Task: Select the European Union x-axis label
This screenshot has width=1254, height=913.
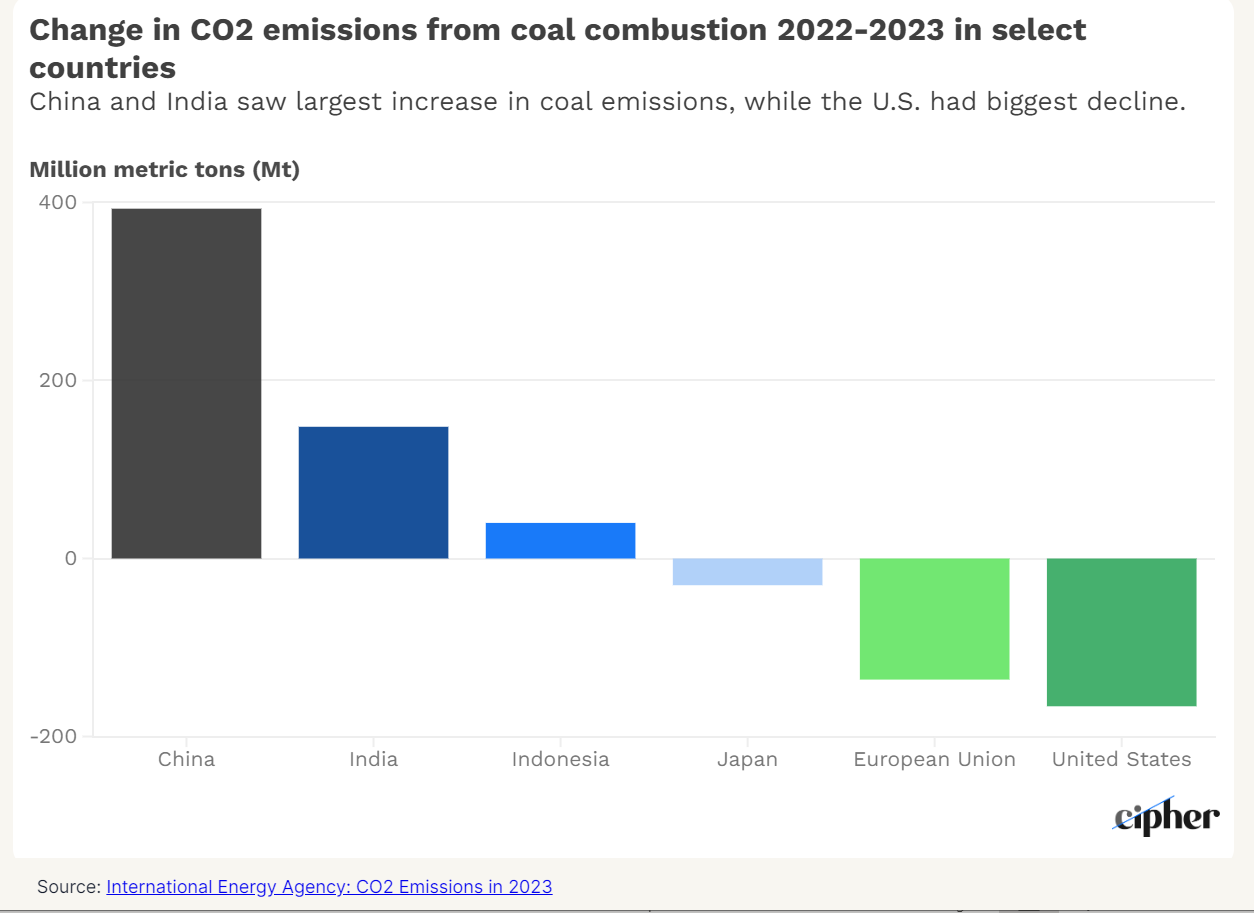Action: (934, 760)
